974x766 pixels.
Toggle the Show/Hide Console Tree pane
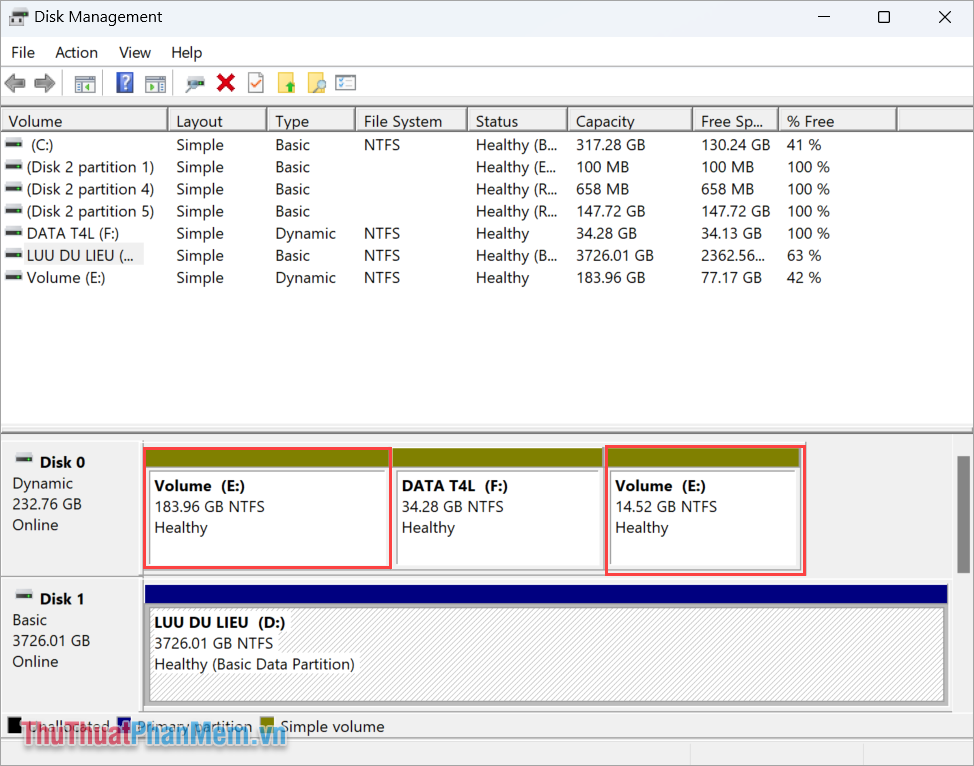[x=85, y=83]
